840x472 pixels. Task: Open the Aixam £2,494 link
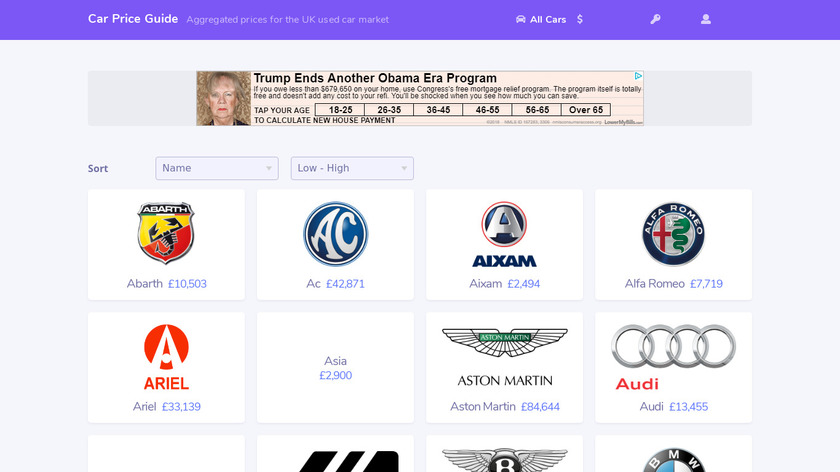click(504, 284)
